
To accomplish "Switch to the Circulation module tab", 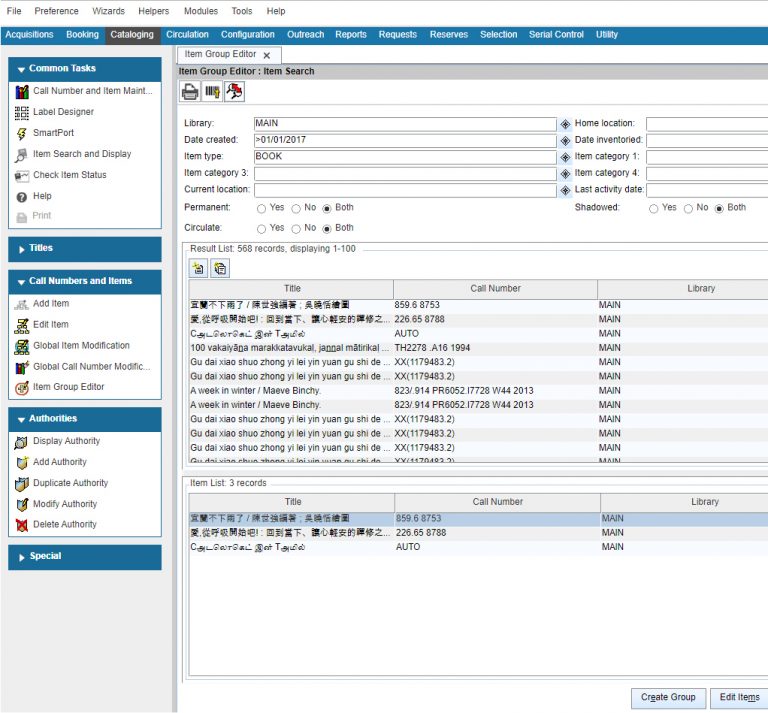I will (x=187, y=34).
